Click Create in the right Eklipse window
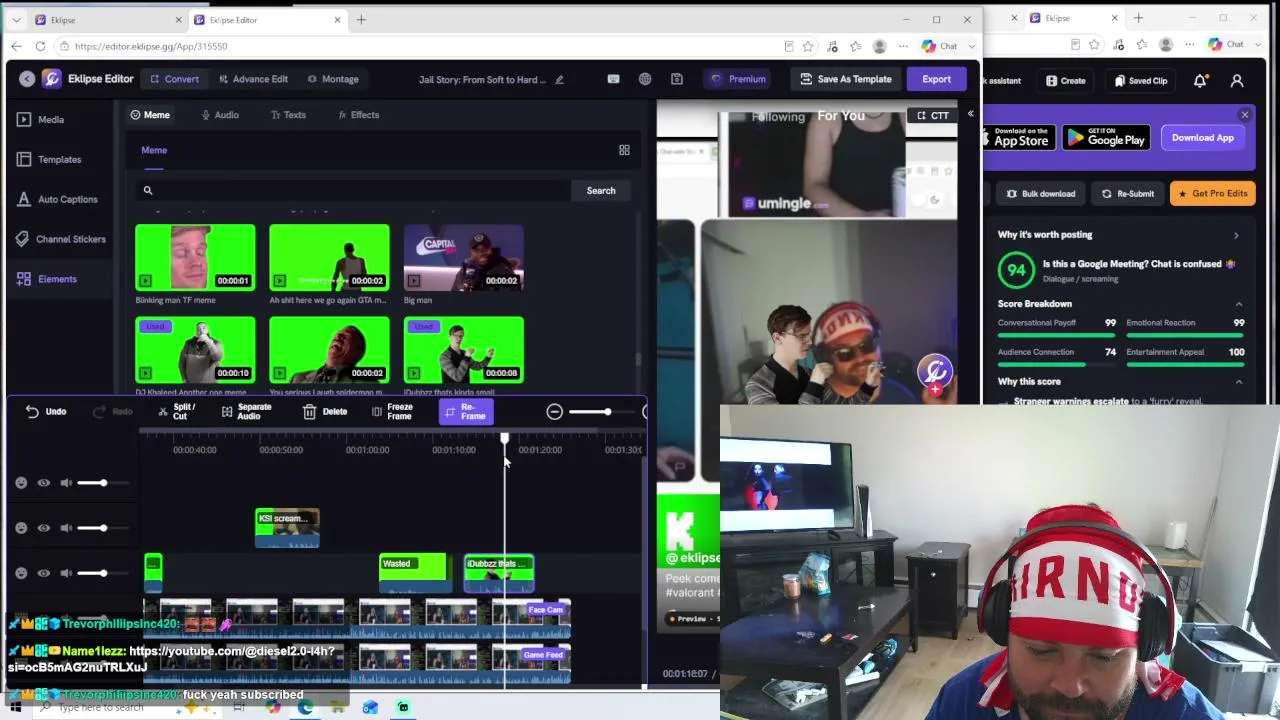Screen dimensions: 1280x720 click(x=1066, y=81)
